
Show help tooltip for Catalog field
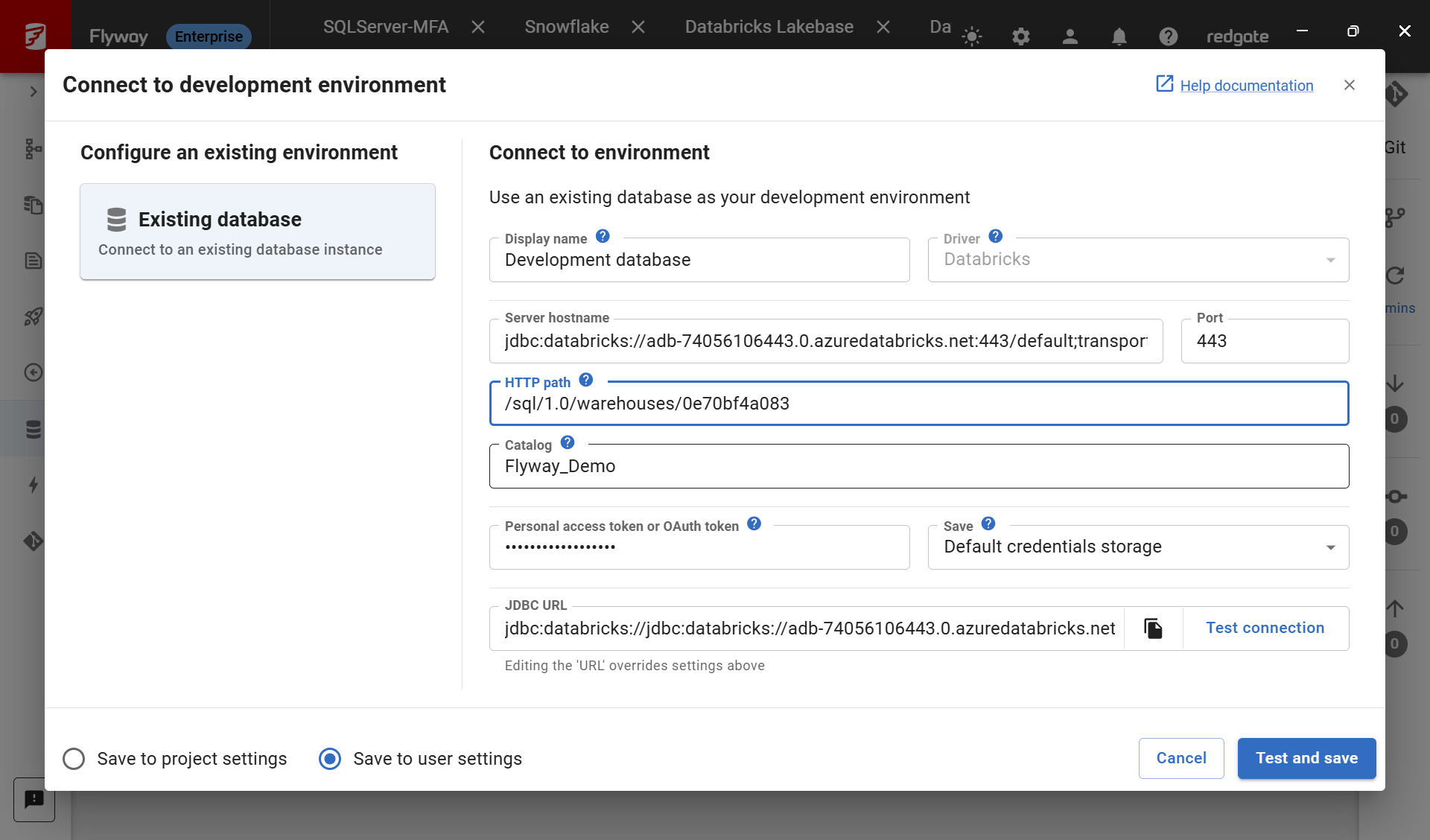click(568, 443)
